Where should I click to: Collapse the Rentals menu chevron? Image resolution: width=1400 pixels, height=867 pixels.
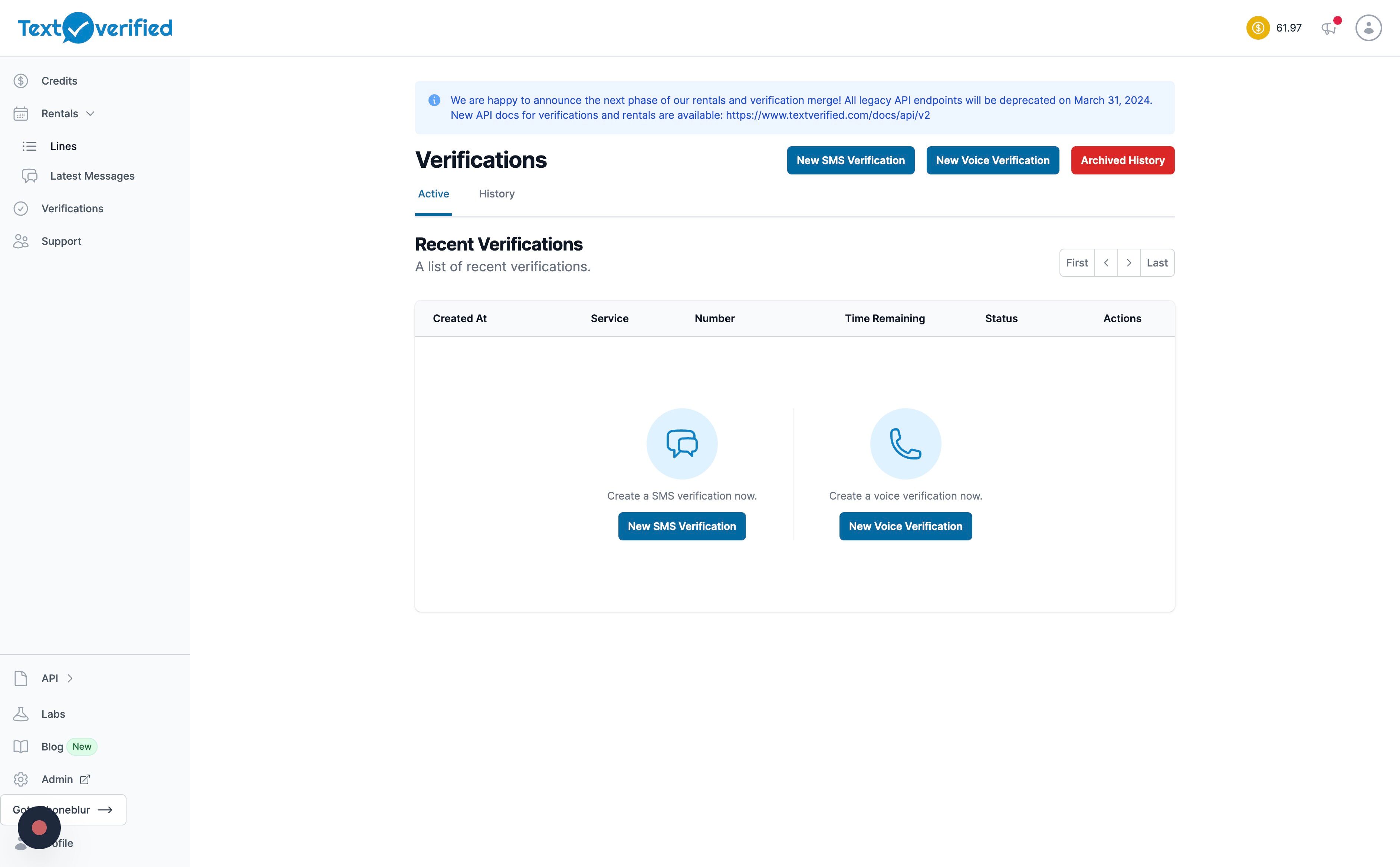point(90,114)
